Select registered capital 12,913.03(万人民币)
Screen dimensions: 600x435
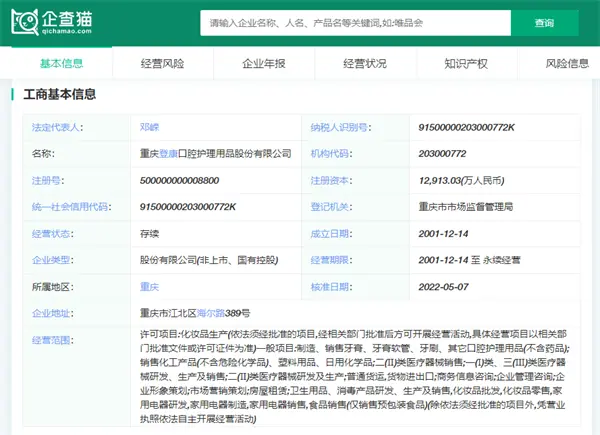(x=461, y=180)
